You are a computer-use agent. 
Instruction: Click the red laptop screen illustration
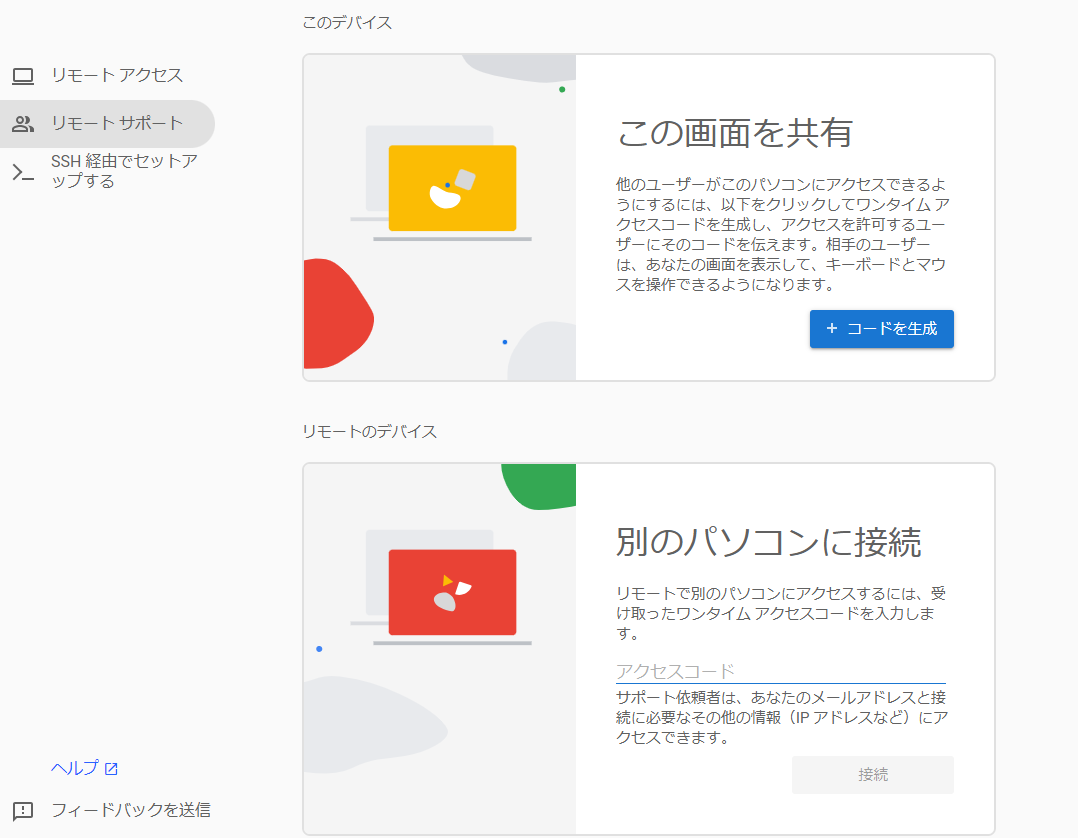pos(452,592)
